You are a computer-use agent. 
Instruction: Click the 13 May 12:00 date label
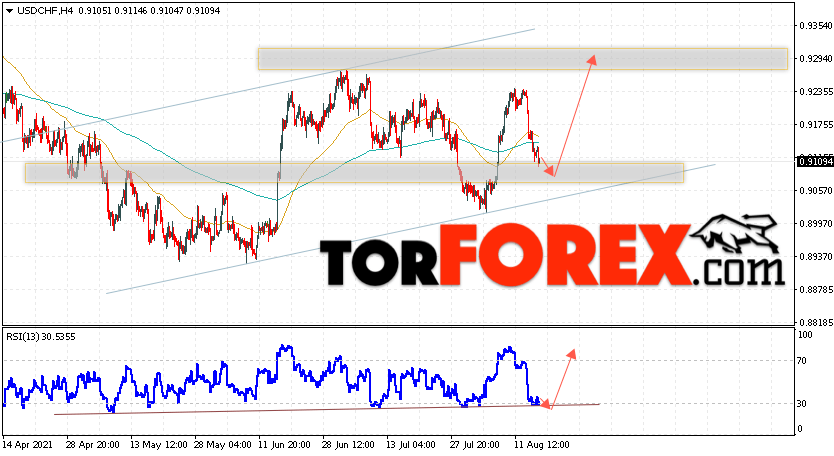click(x=159, y=445)
